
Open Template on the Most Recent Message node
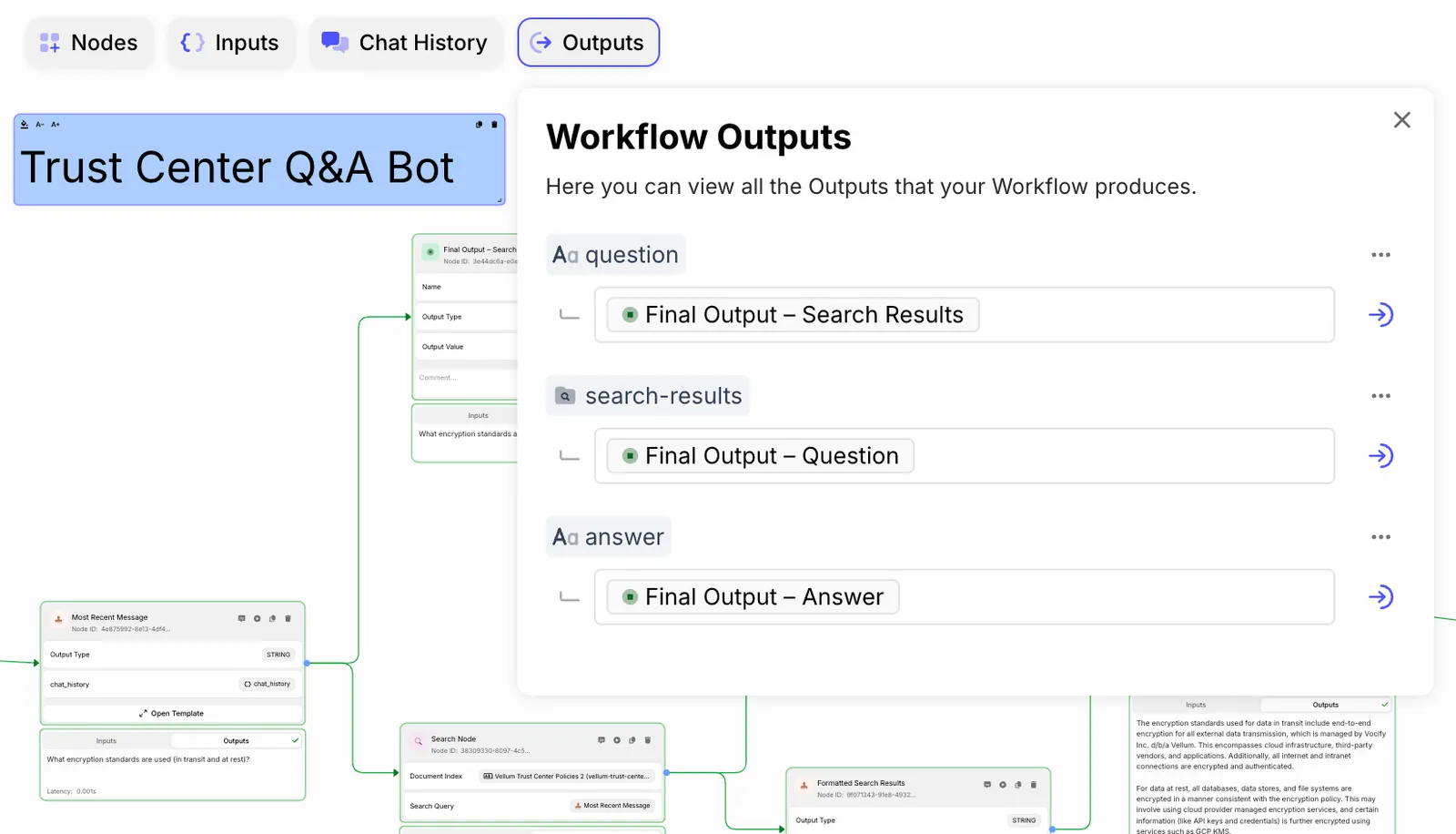[x=172, y=714]
